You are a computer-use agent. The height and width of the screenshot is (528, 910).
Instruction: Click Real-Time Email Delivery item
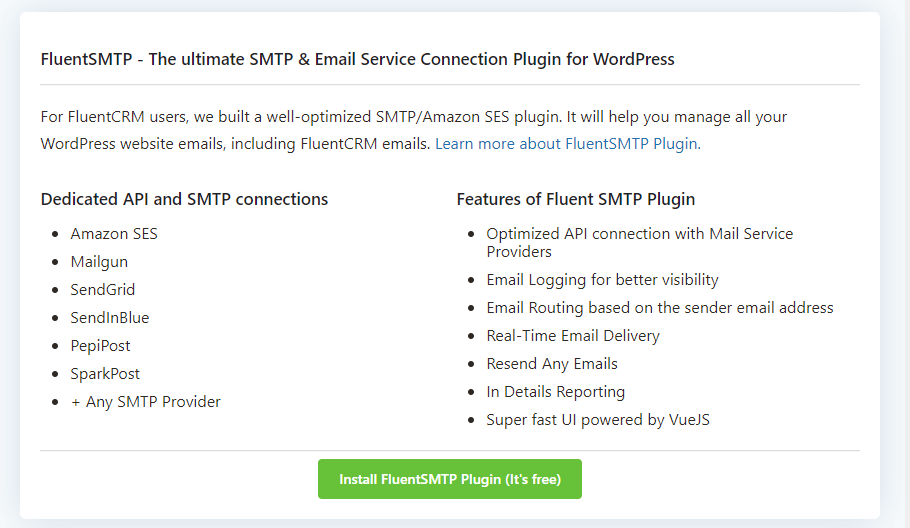pyautogui.click(x=573, y=336)
